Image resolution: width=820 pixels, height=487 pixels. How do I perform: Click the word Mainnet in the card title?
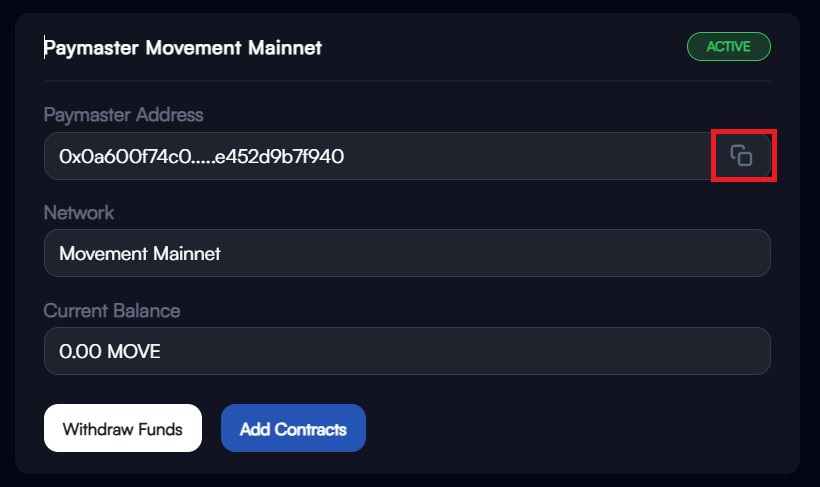click(285, 48)
